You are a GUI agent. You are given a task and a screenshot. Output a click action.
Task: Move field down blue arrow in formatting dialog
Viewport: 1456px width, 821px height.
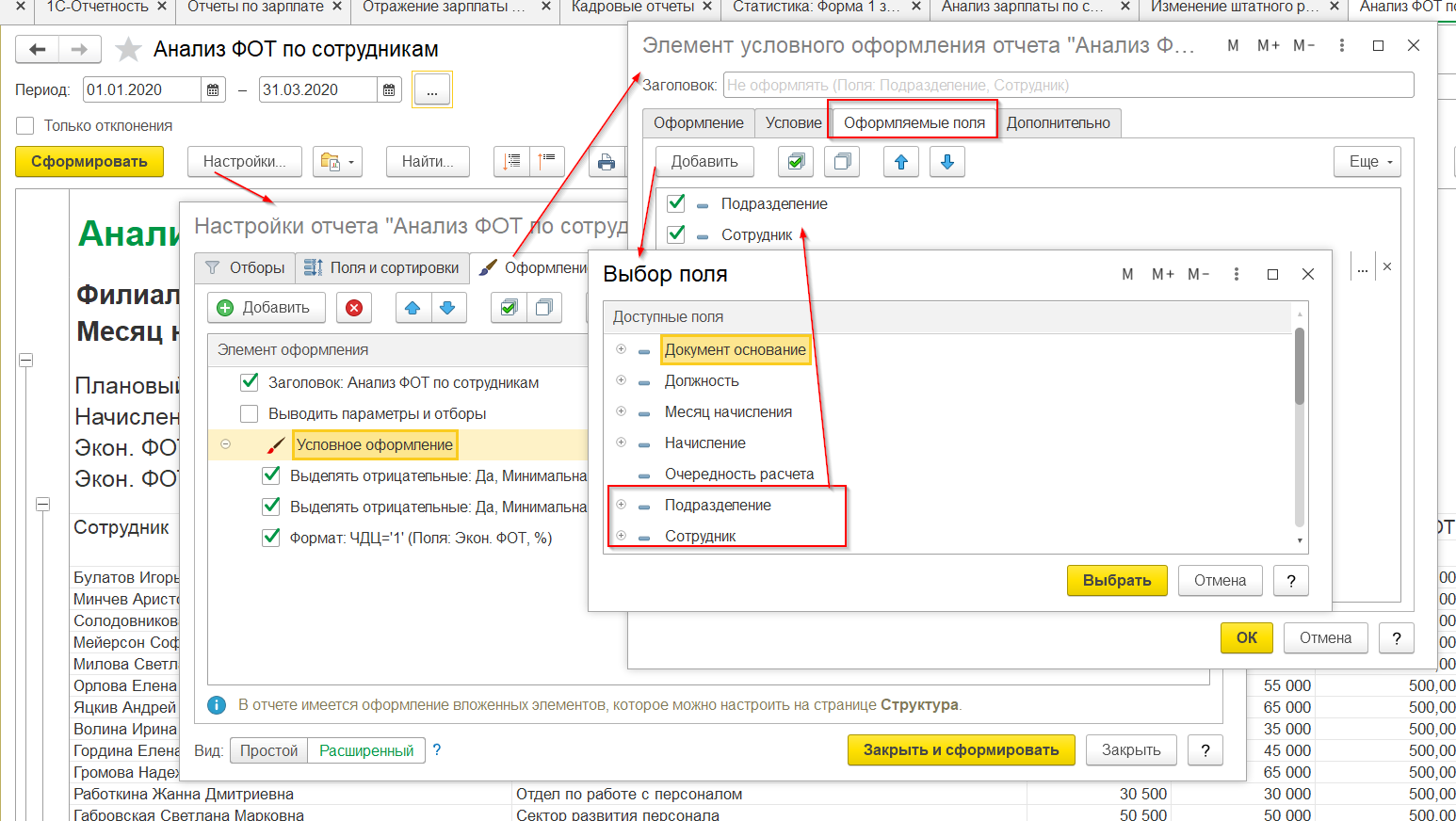(947, 162)
